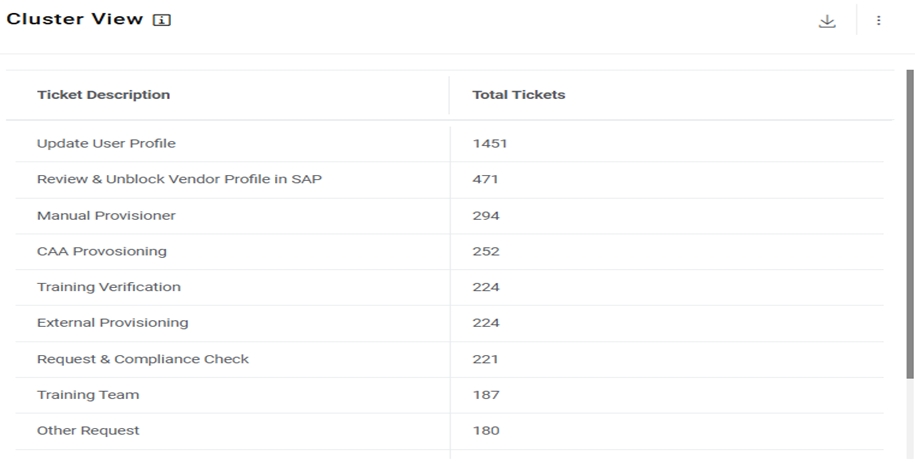This screenshot has height=463, width=915.
Task: Sort by Total Tickets column header
Action: pyautogui.click(x=518, y=95)
